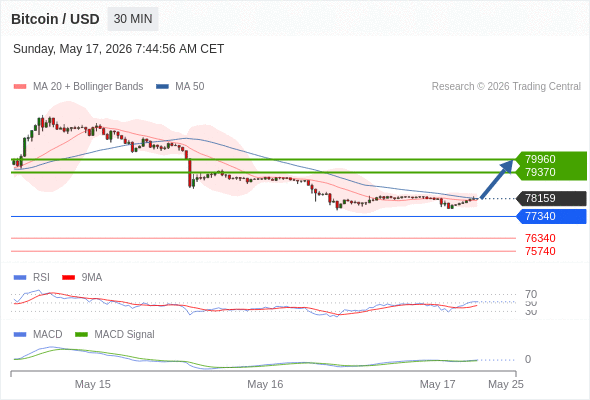Click the 75740 red support level label
Screen dimensions: 590x400
[540, 251]
